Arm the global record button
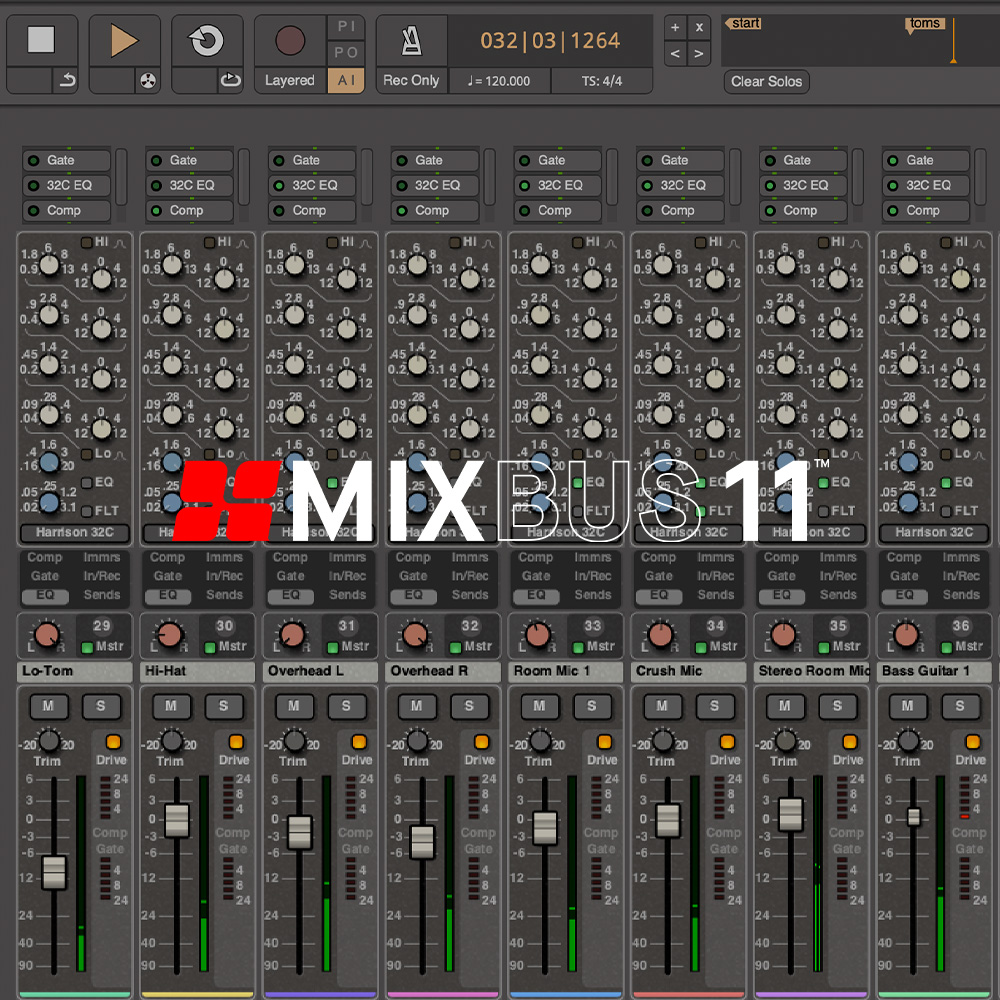The image size is (1000, 1000). click(x=289, y=40)
